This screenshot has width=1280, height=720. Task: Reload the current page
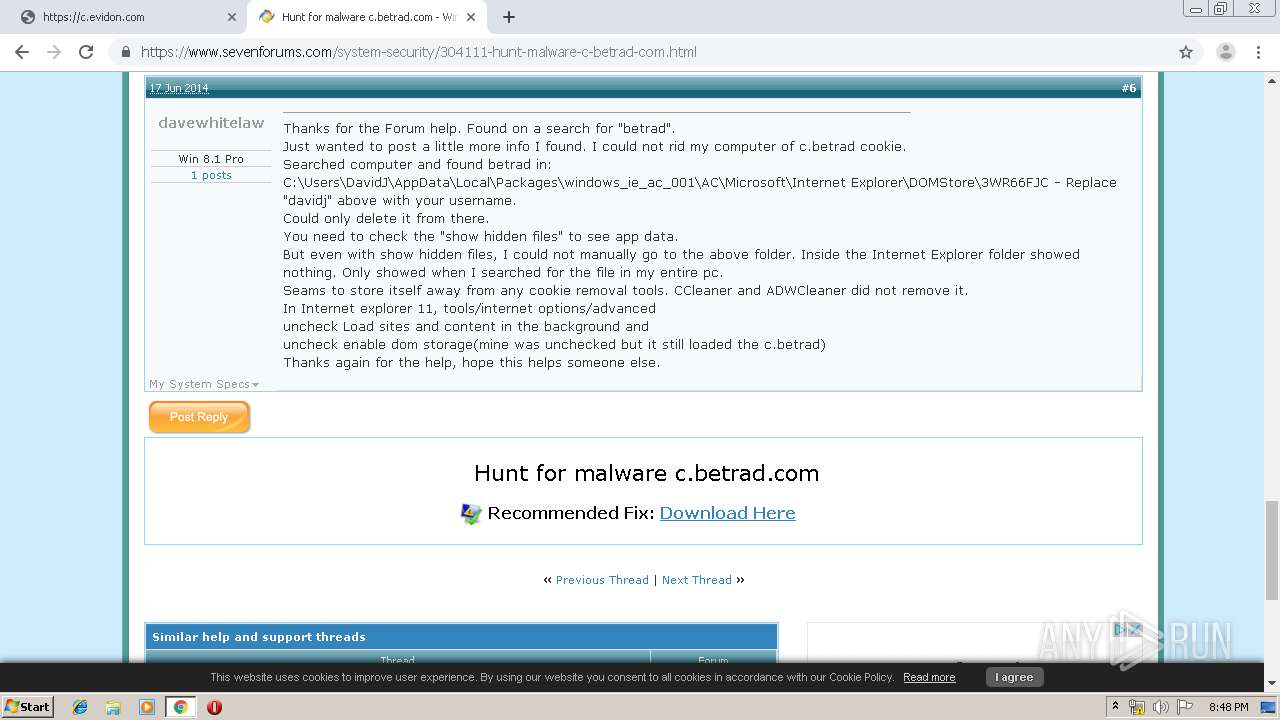86,52
